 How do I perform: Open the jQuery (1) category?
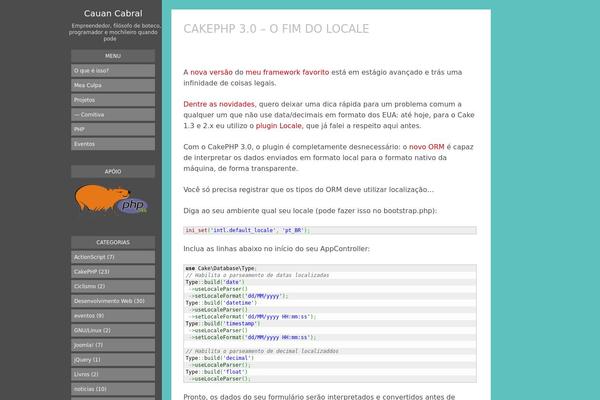(113, 360)
